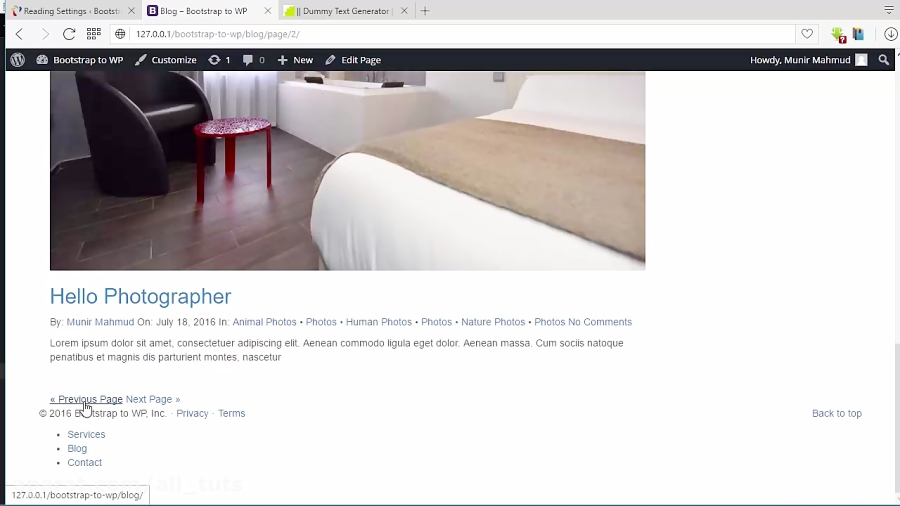Image resolution: width=900 pixels, height=506 pixels.
Task: Click the Back to top link
Action: [x=837, y=413]
